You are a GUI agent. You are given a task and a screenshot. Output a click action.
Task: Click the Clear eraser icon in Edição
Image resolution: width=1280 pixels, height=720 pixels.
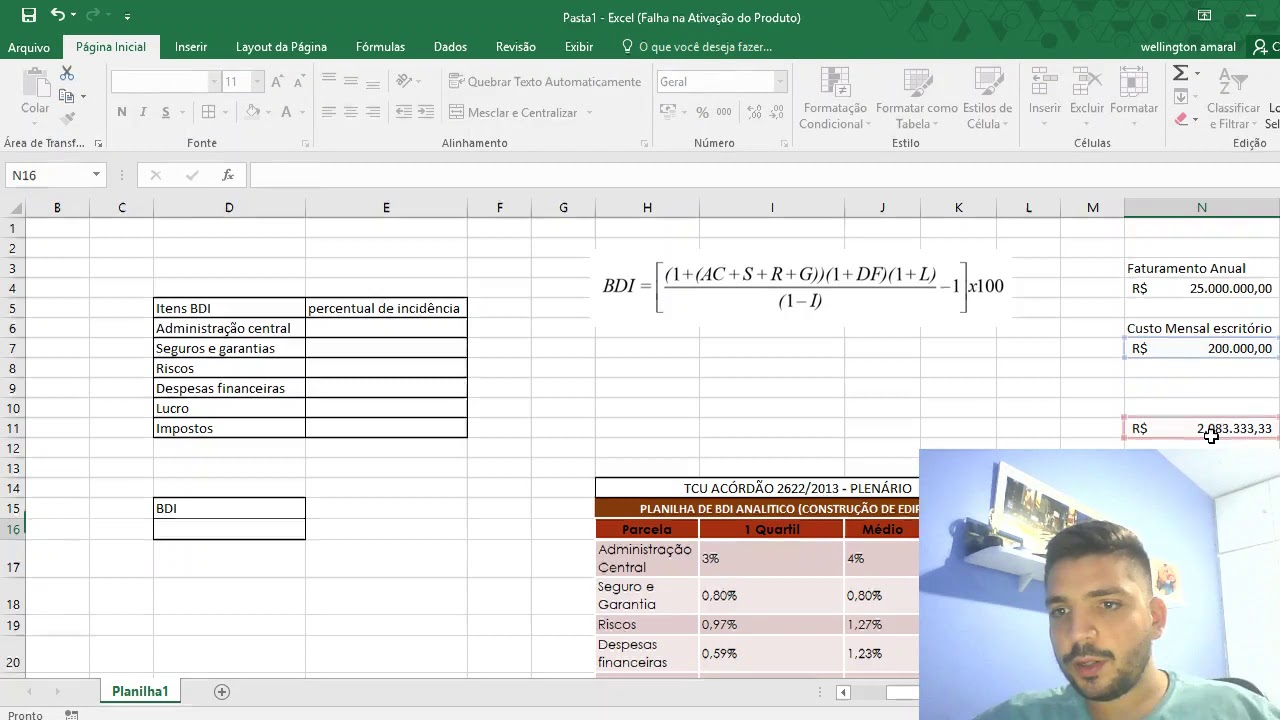(x=1181, y=119)
